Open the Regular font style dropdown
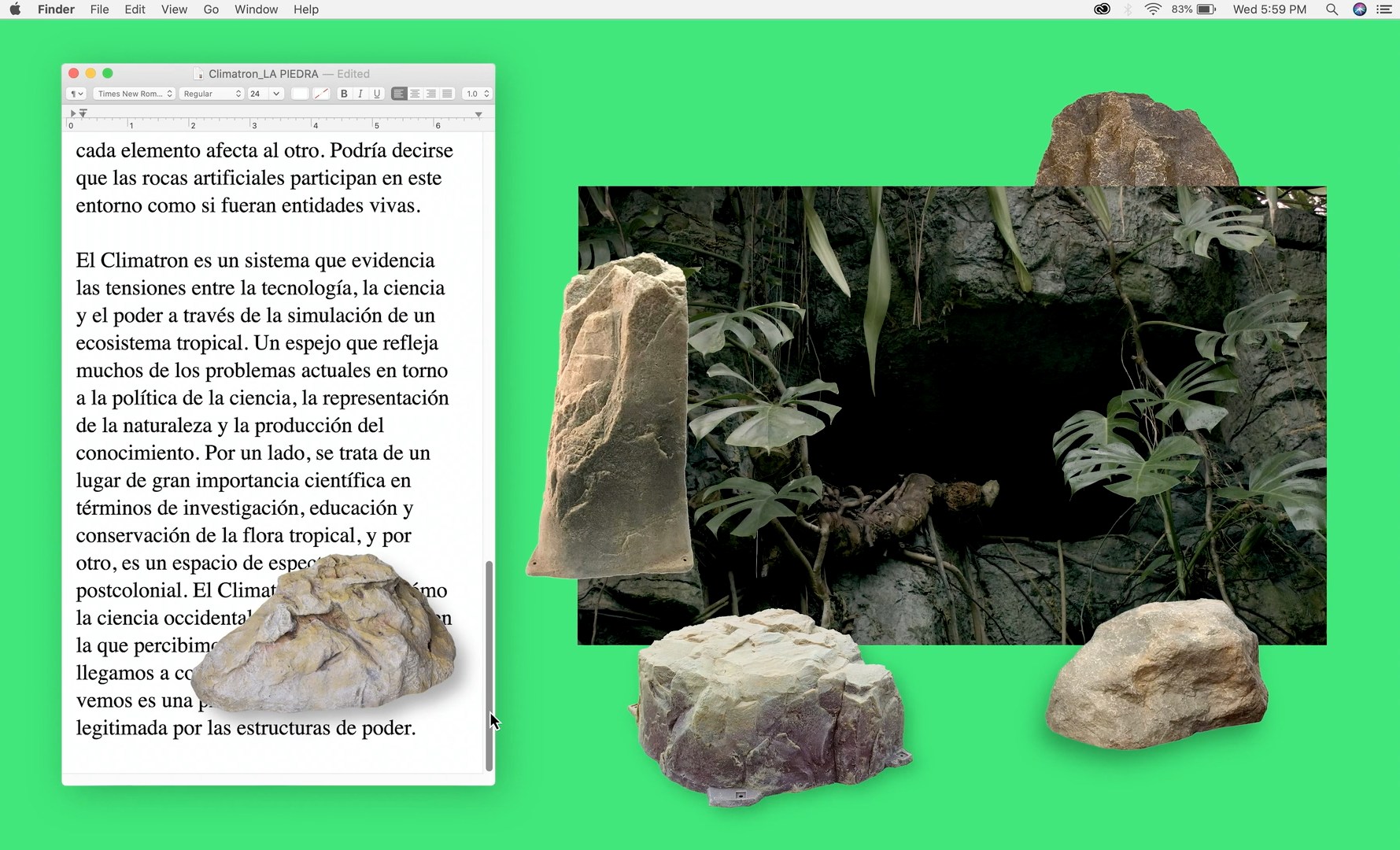The image size is (1400, 850). click(211, 94)
